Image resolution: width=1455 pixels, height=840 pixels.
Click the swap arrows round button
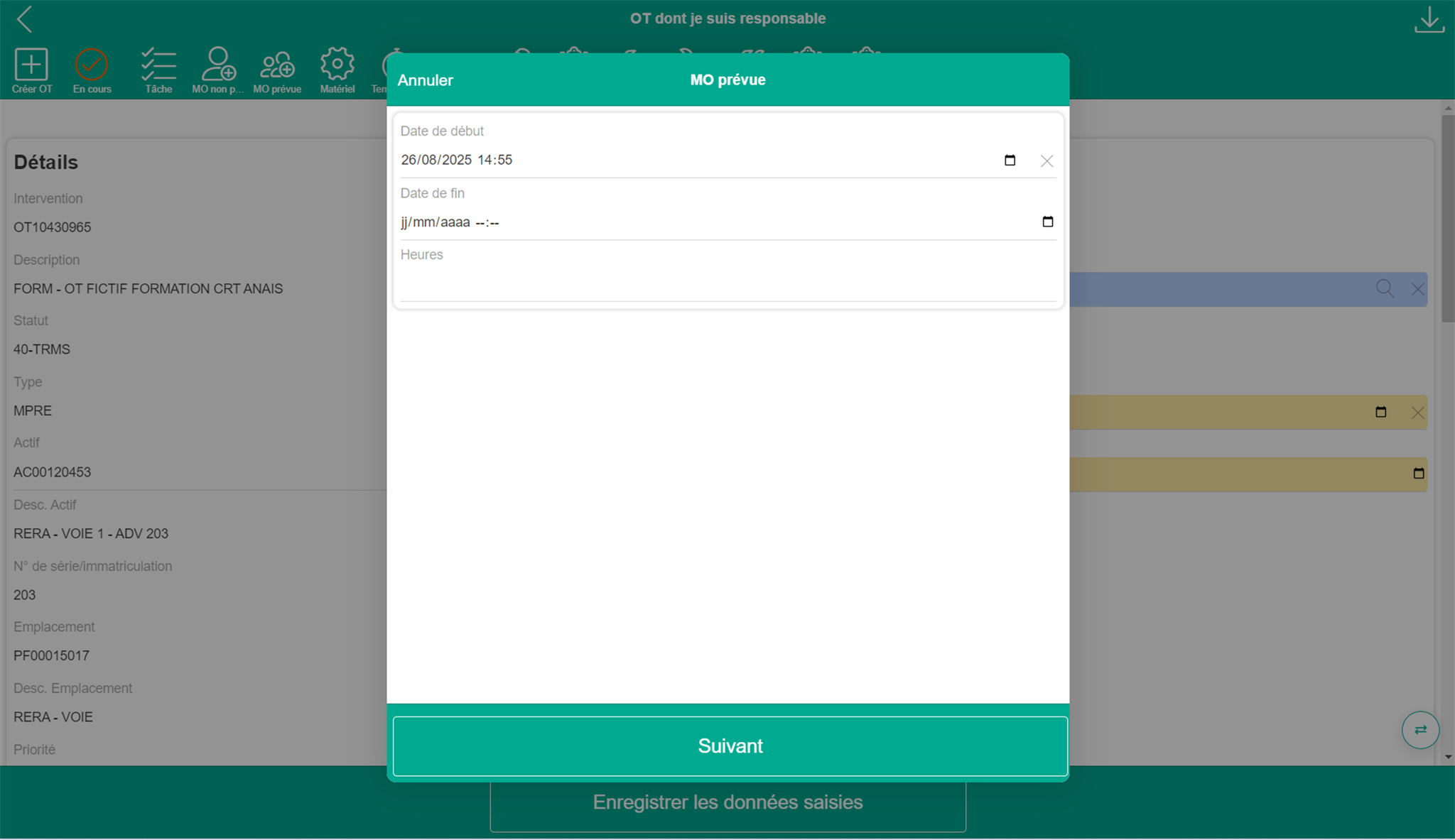coord(1419,730)
